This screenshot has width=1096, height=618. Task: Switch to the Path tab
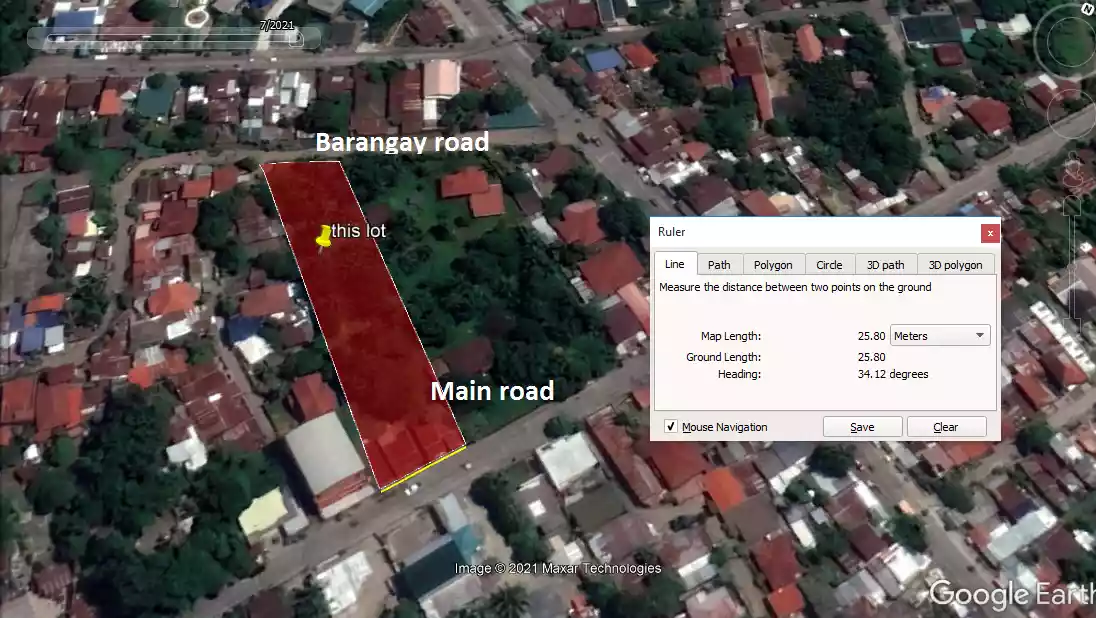click(x=720, y=264)
